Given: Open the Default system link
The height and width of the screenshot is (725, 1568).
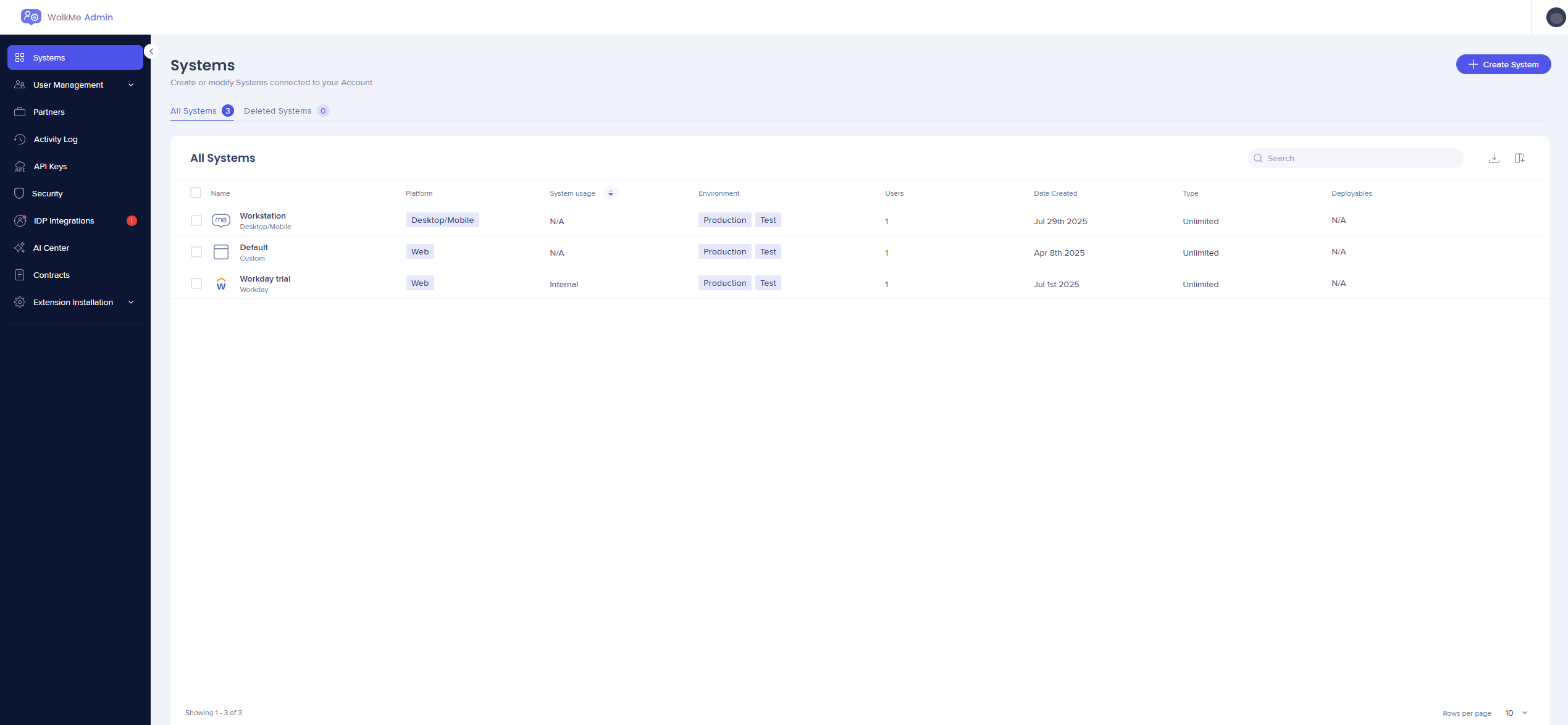Looking at the screenshot, I should click(254, 248).
